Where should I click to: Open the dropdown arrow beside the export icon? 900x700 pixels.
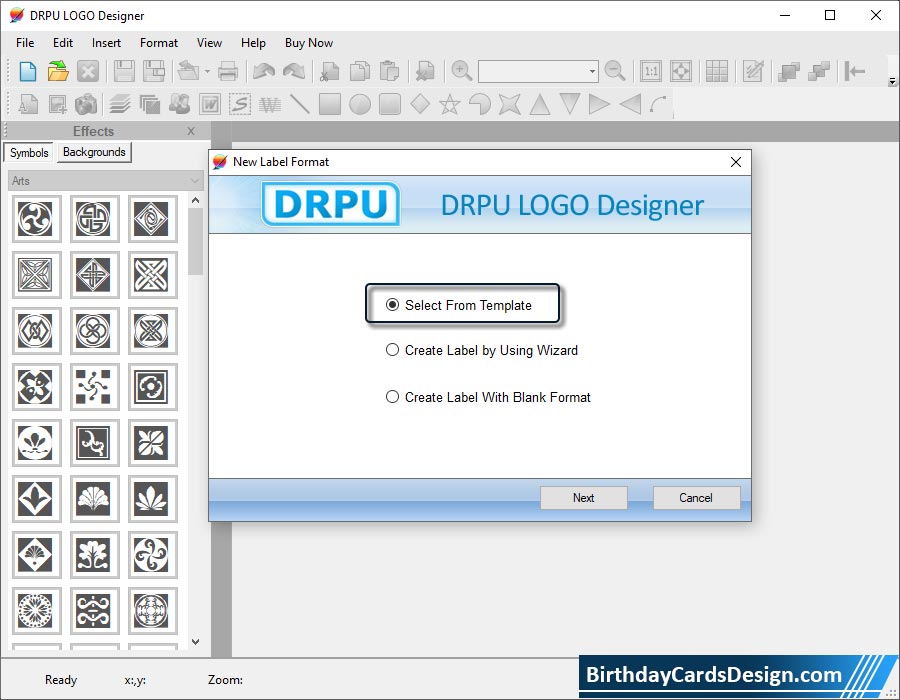[207, 72]
